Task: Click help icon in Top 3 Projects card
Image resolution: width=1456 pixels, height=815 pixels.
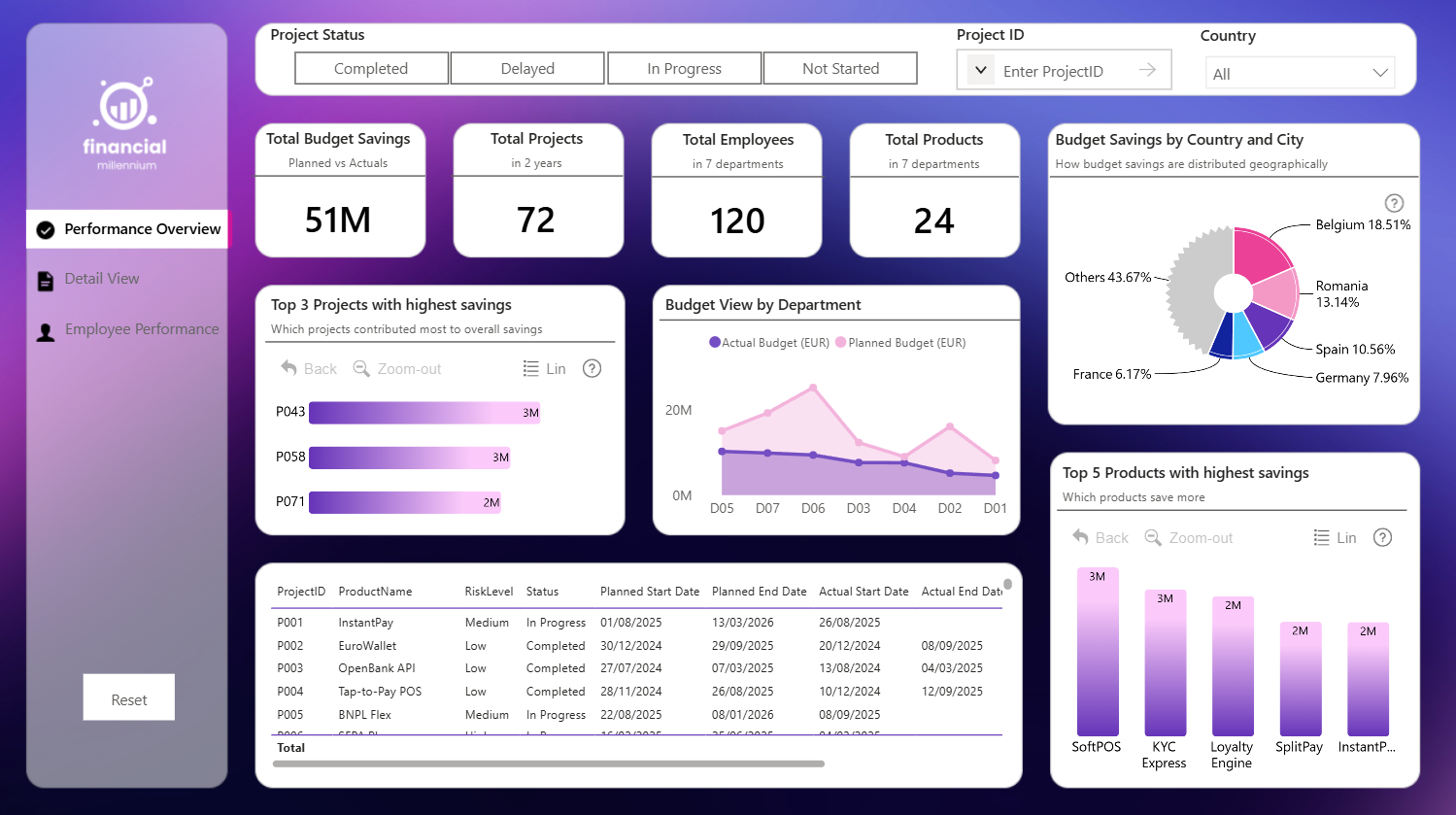Action: click(592, 368)
